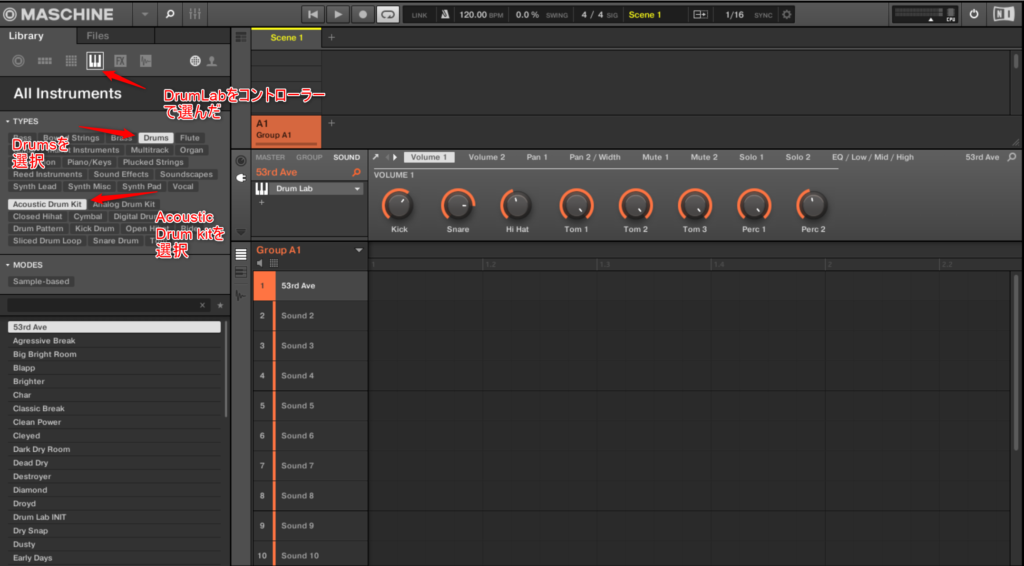Switch to the Volume 2 parameter page
Image resolution: width=1024 pixels, height=566 pixels.
click(486, 157)
